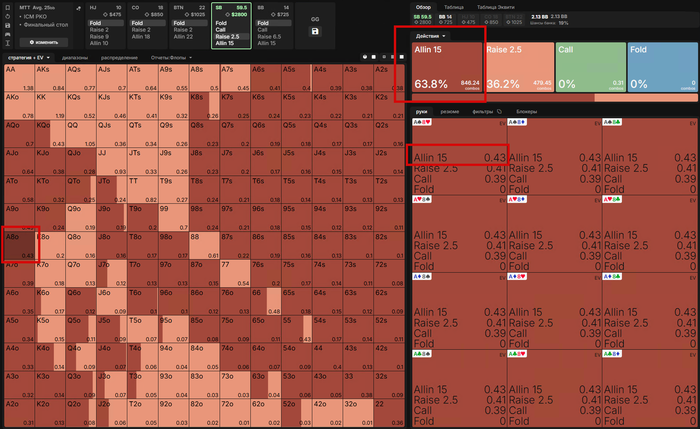The width and height of the screenshot is (700, 429).
Task: Click the text cursor icon in left sidebar
Action: (8, 43)
